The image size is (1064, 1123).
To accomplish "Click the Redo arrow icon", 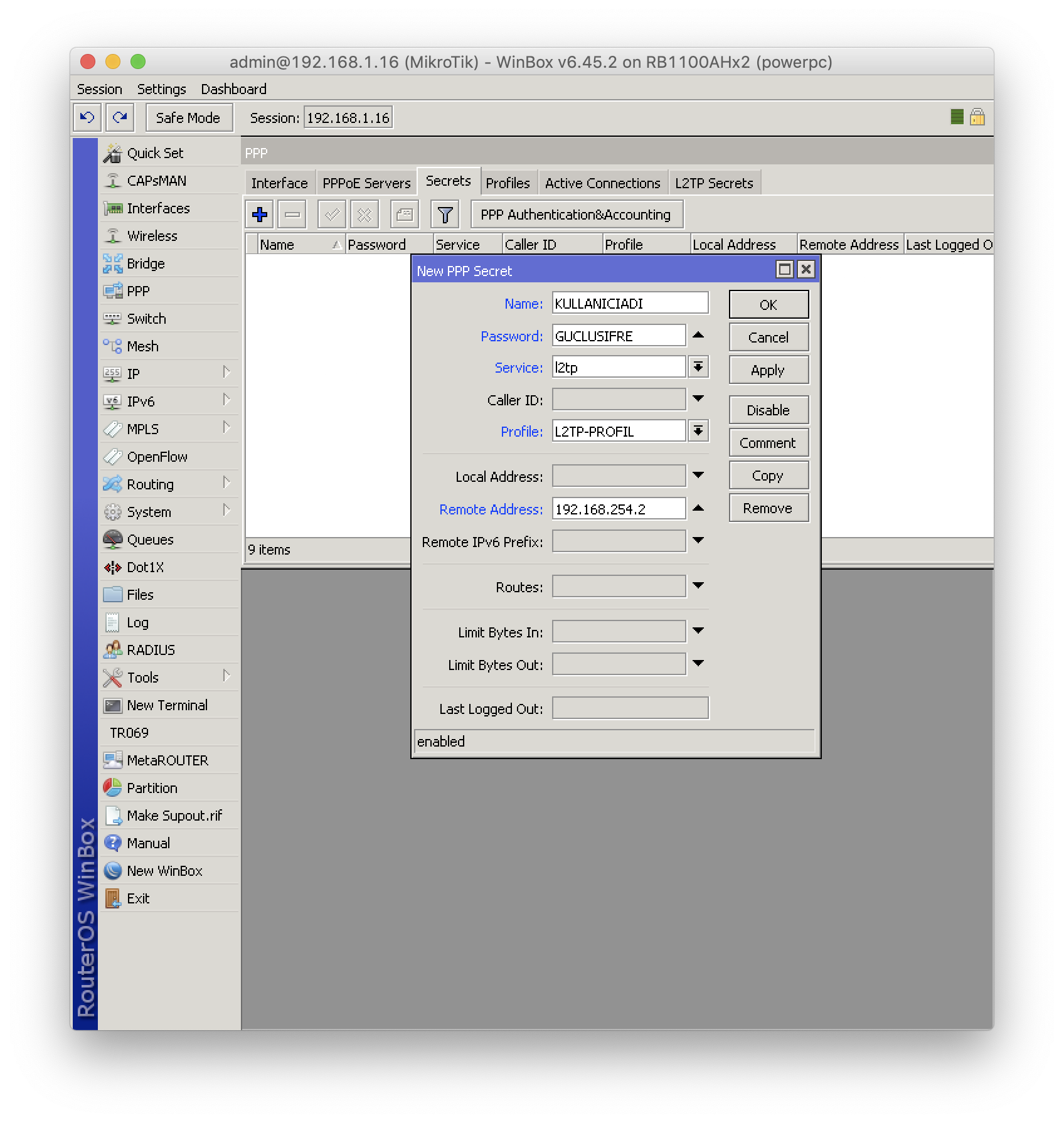I will pos(120,117).
